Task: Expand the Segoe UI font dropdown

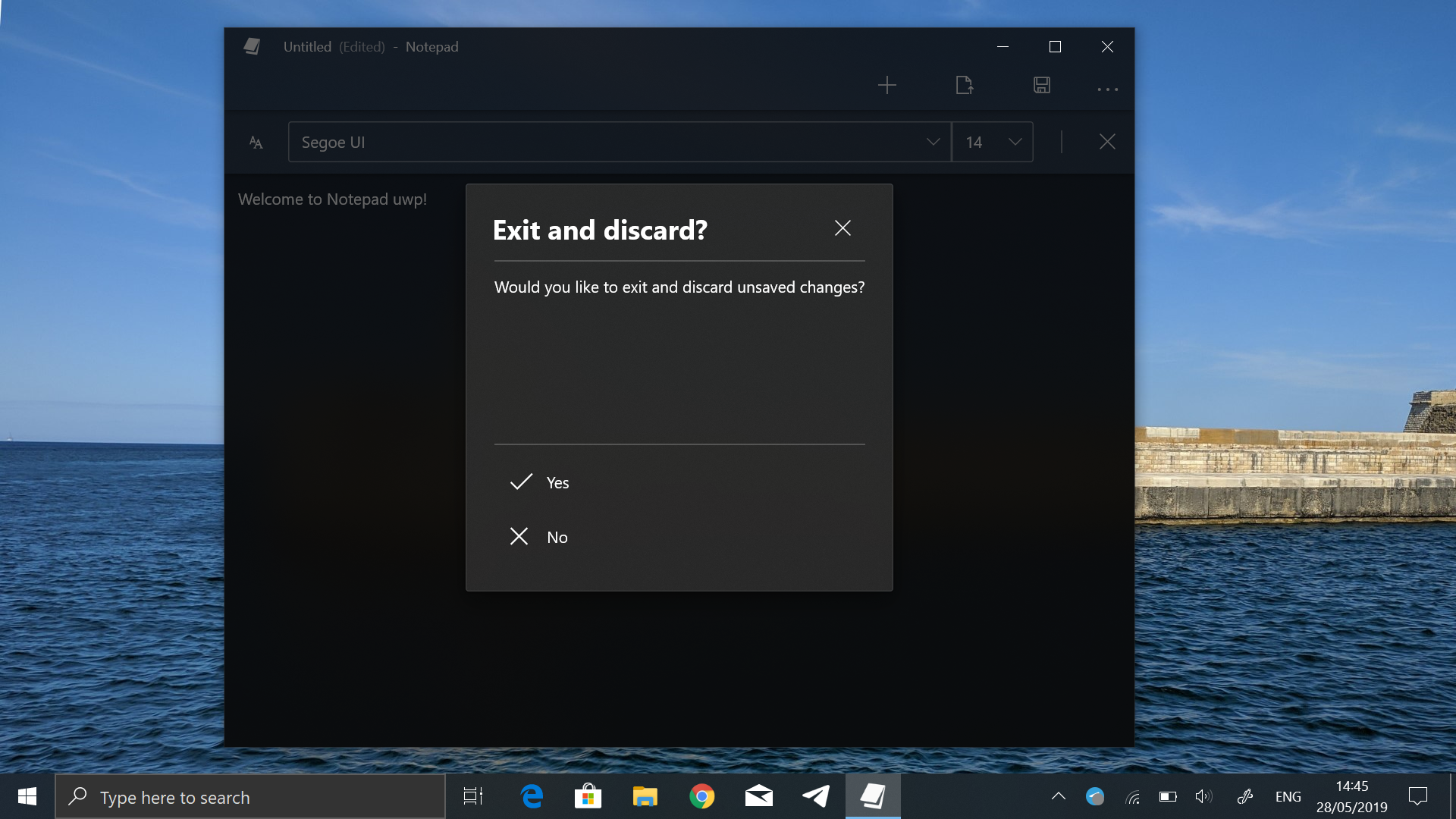Action: coord(933,142)
